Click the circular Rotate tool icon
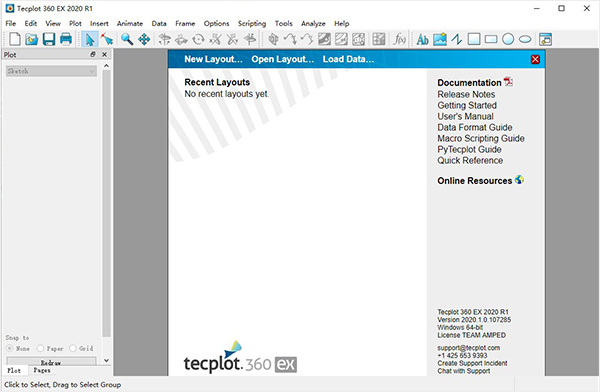The image size is (600, 392). point(198,39)
